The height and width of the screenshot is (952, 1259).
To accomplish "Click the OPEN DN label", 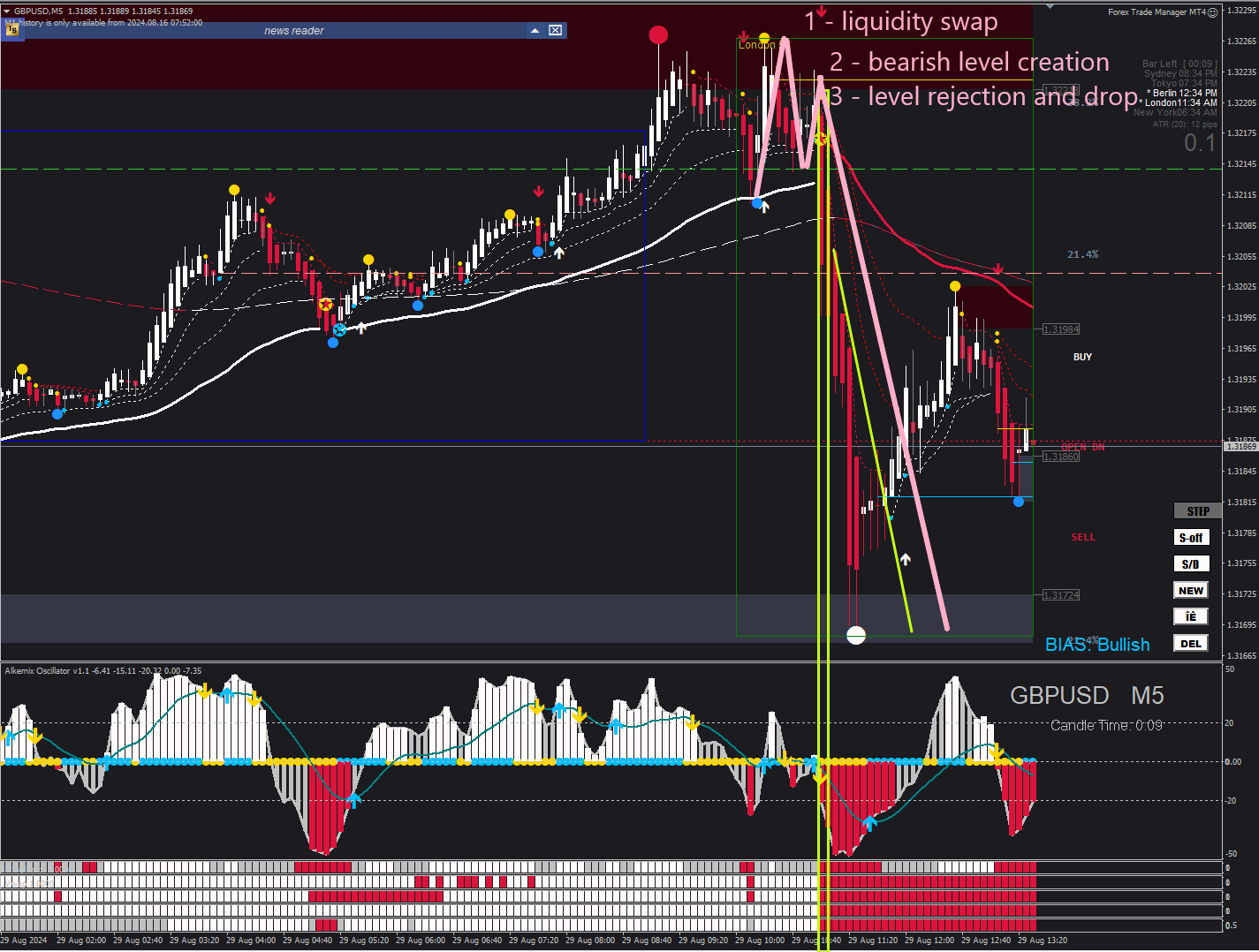I will (1083, 447).
